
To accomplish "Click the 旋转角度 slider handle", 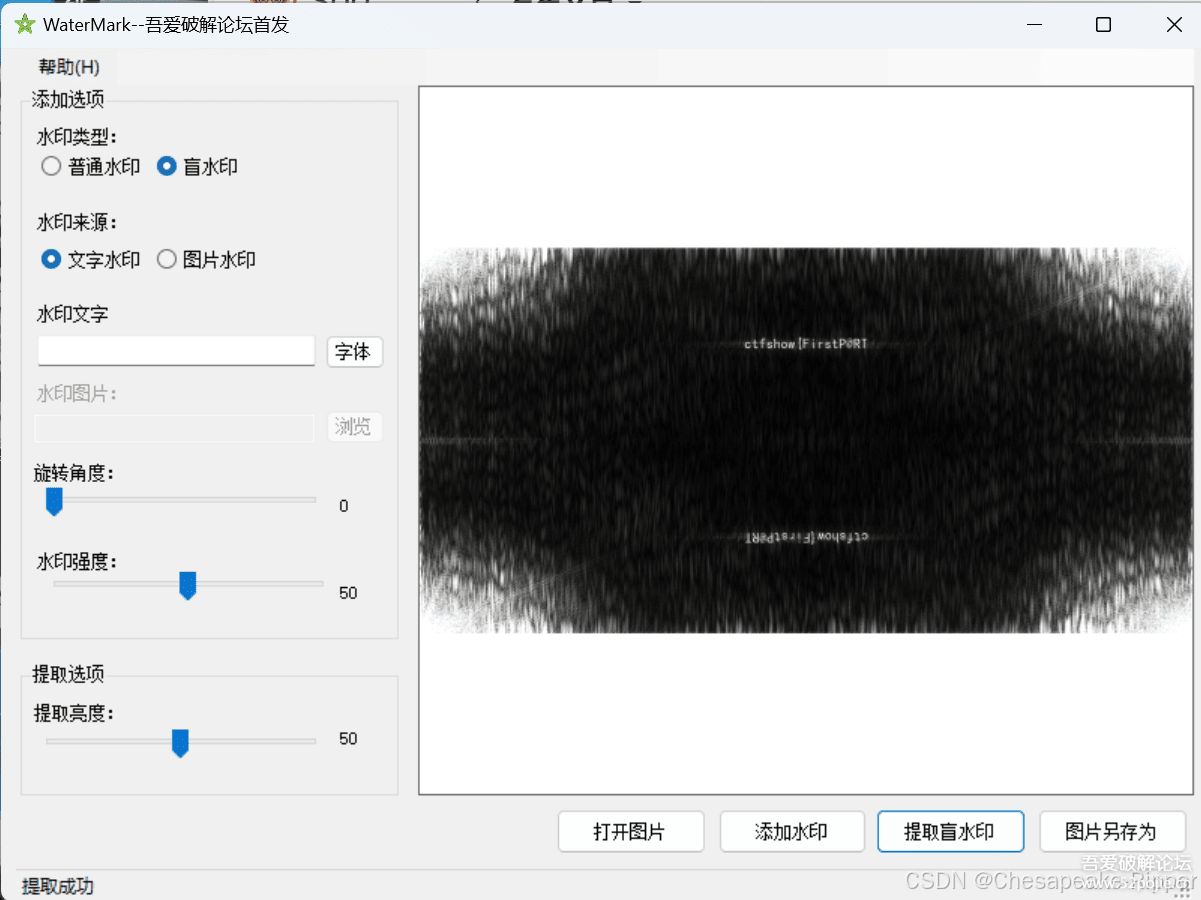I will (x=55, y=502).
